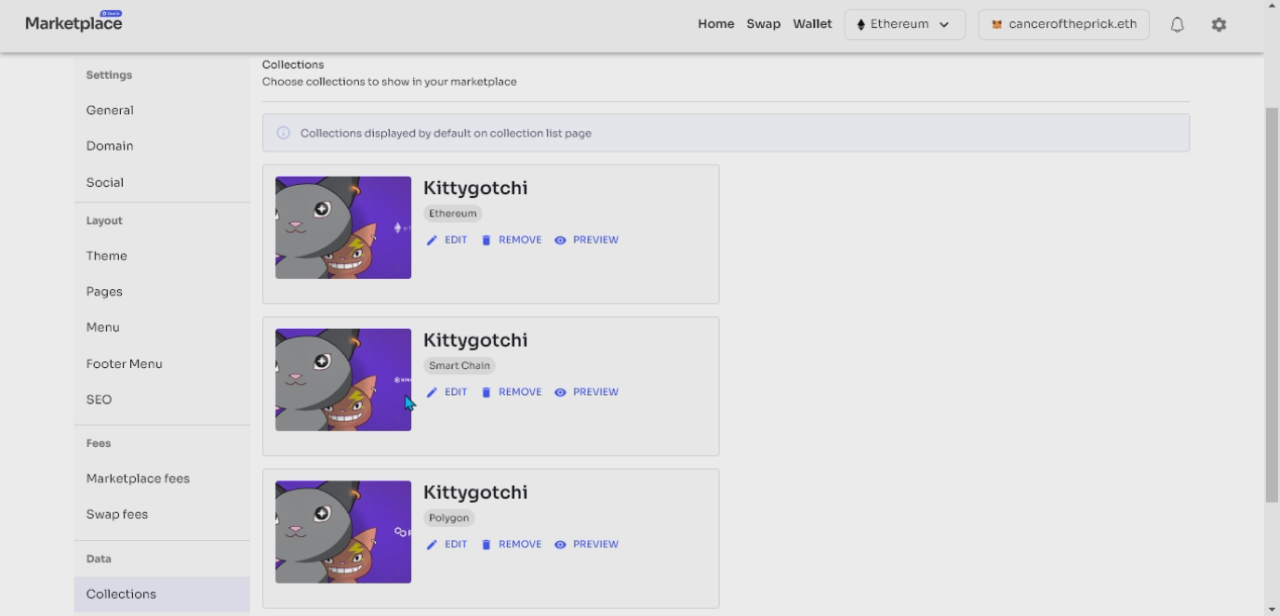Click the Ethereum chain tag
Screen dimensions: 1280x616
[453, 214]
